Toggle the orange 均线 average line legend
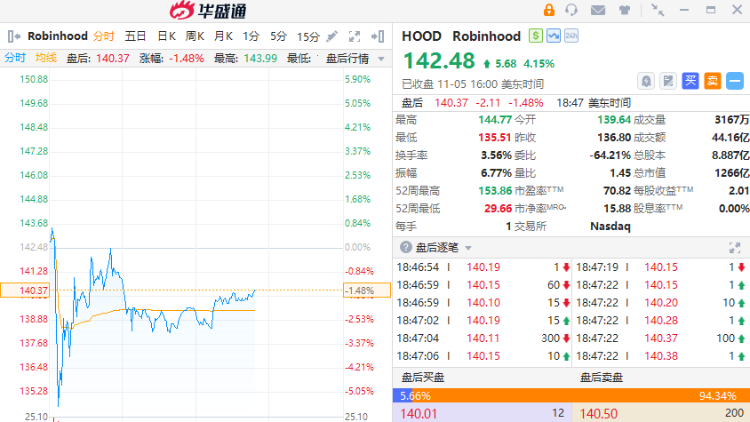The height and width of the screenshot is (422, 750). point(46,58)
